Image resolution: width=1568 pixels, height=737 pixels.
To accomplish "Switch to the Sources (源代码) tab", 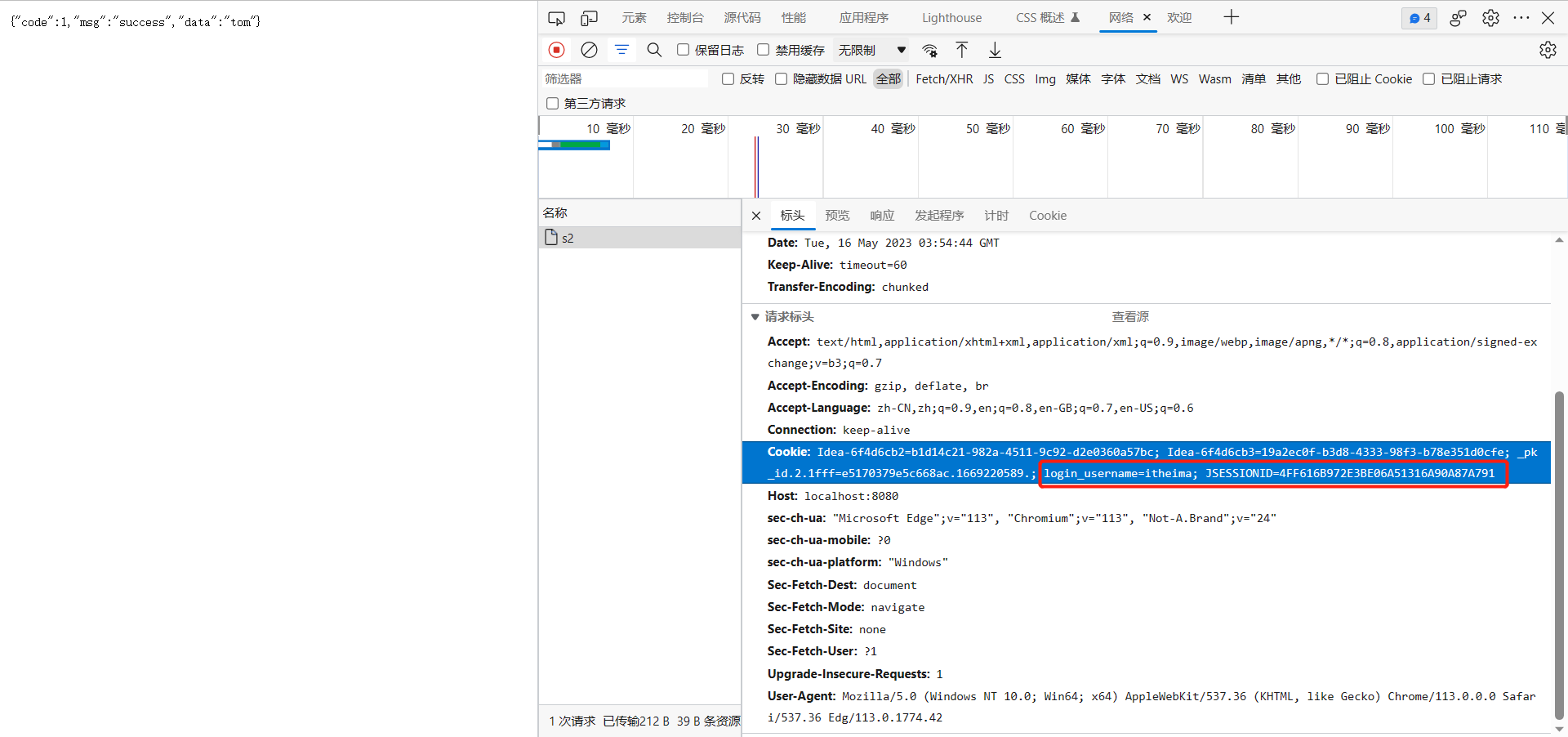I will click(x=742, y=18).
